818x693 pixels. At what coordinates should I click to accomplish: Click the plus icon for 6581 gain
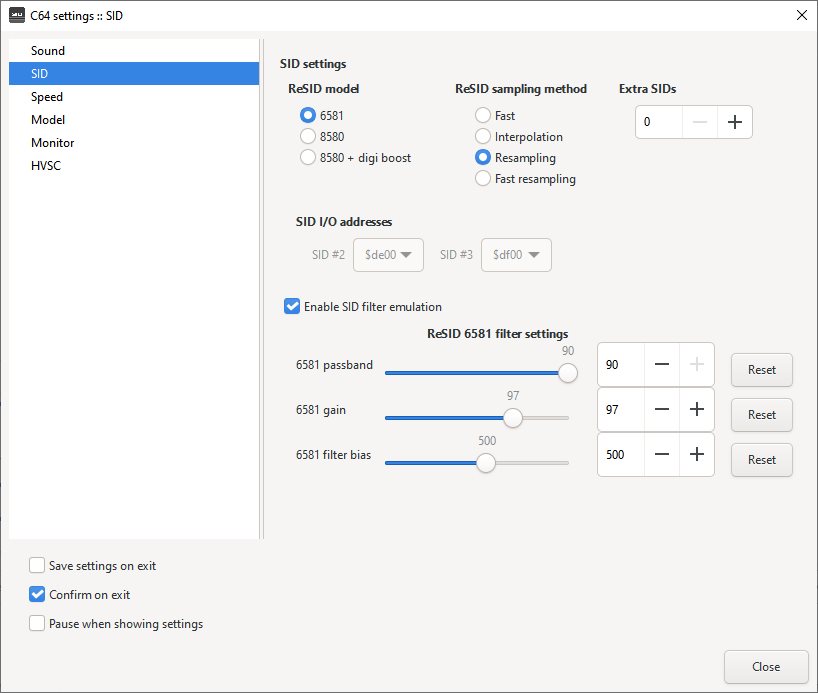click(x=697, y=409)
